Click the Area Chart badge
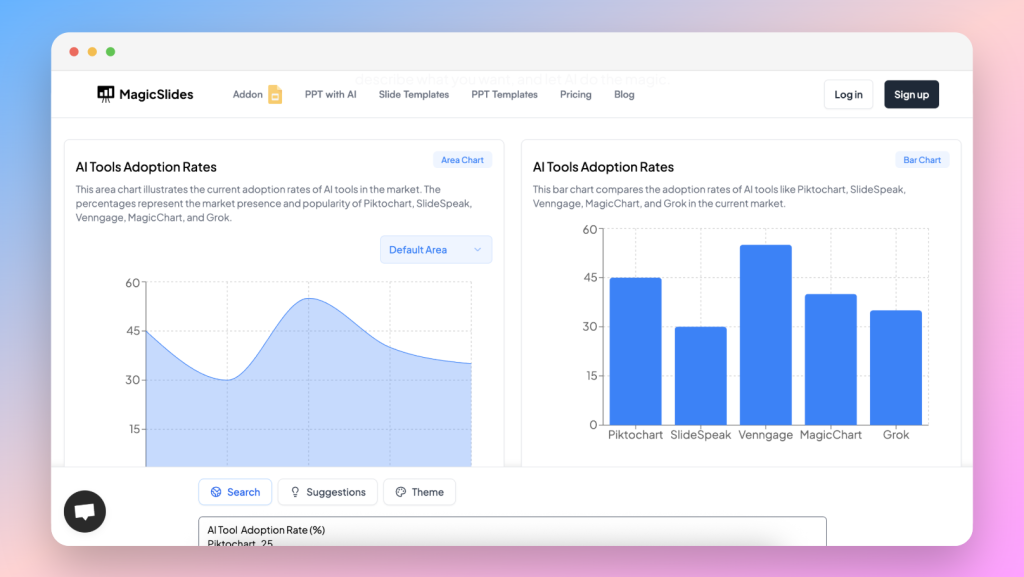Screen dimensions: 1024x577 [462, 160]
